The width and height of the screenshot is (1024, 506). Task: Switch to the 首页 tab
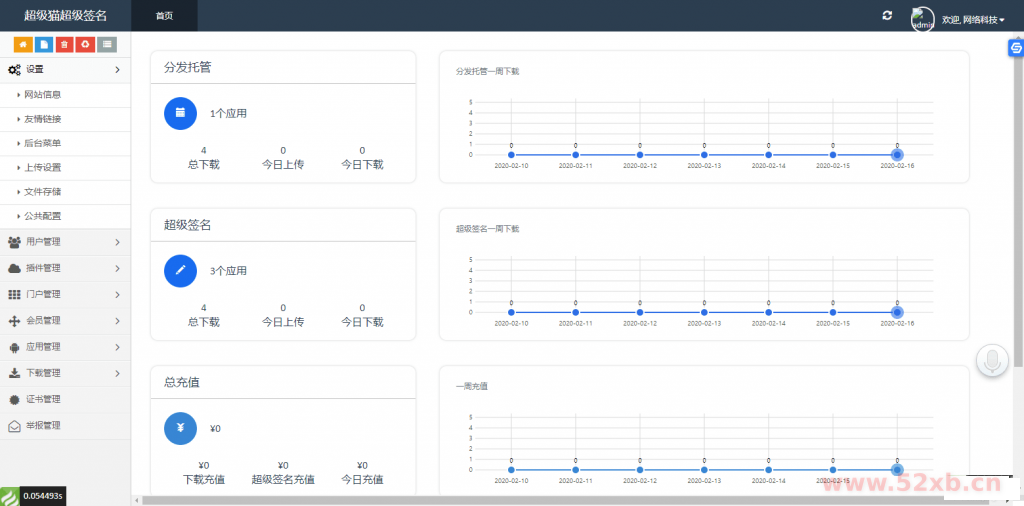[164, 16]
